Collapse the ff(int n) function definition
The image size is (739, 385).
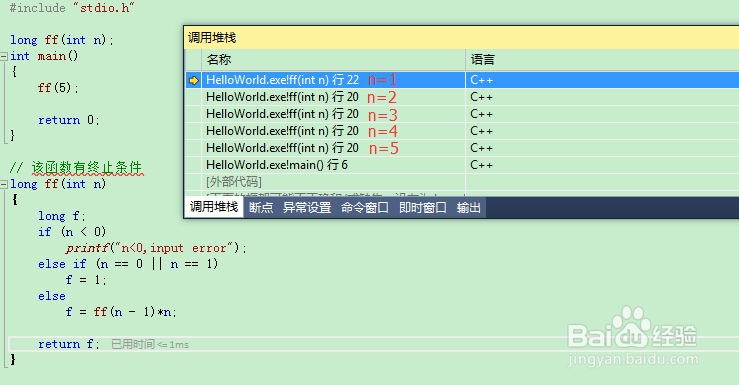coord(4,184)
